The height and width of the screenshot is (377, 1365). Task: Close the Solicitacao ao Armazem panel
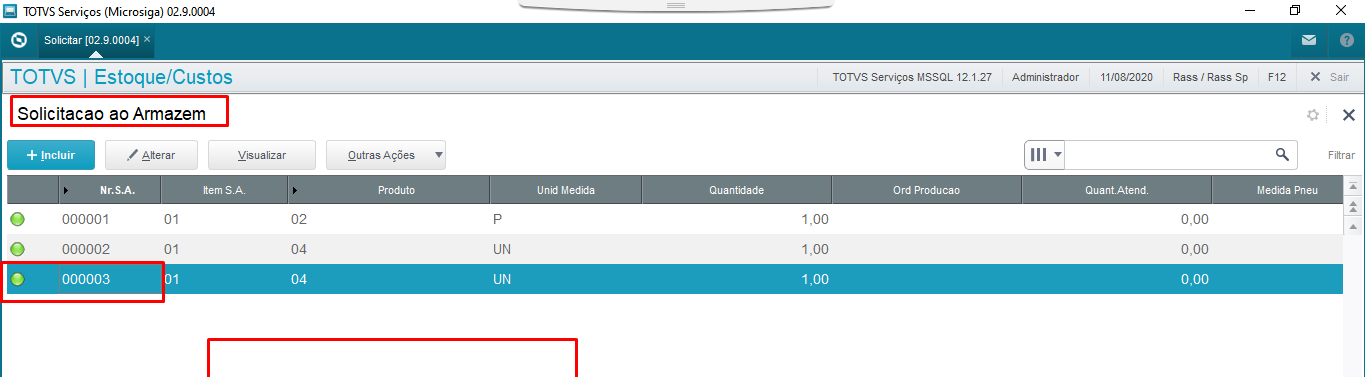point(1348,115)
